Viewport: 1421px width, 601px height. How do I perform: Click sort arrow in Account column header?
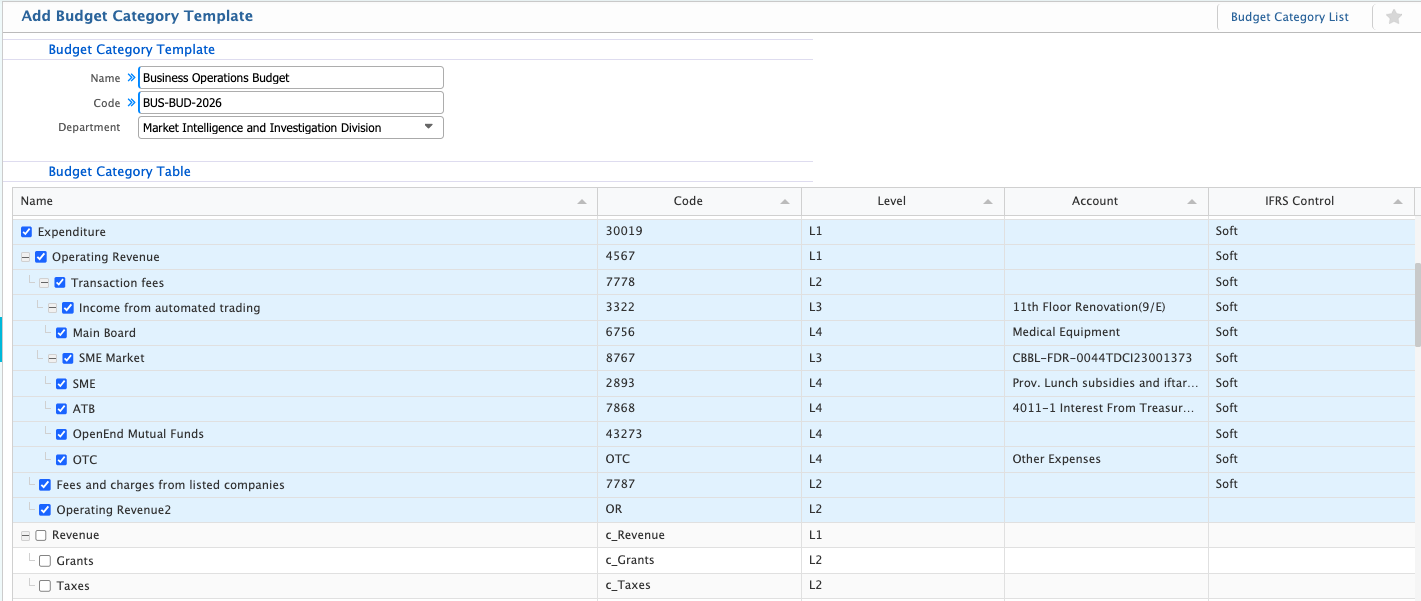tap(1192, 202)
